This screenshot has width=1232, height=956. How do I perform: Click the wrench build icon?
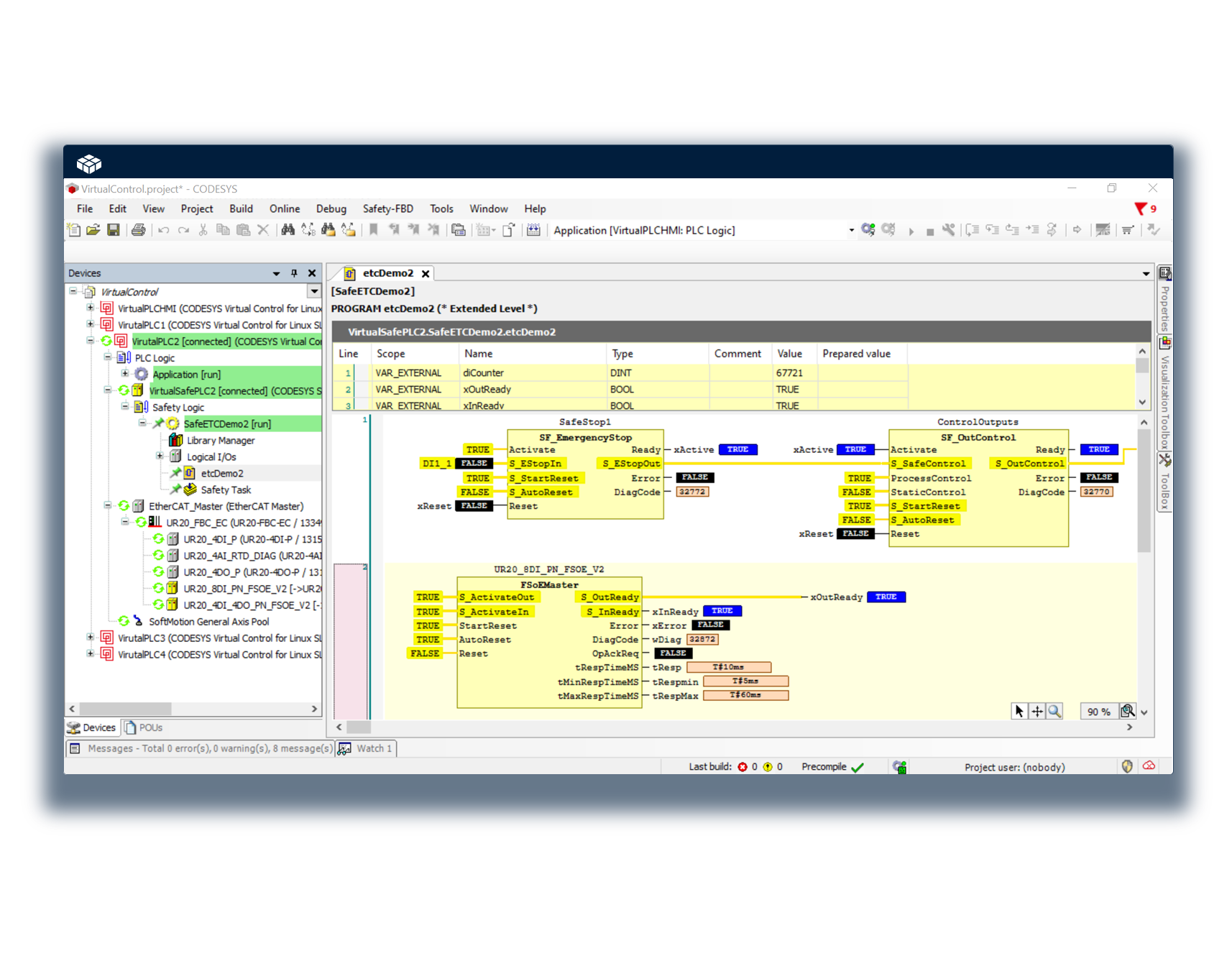[x=949, y=230]
